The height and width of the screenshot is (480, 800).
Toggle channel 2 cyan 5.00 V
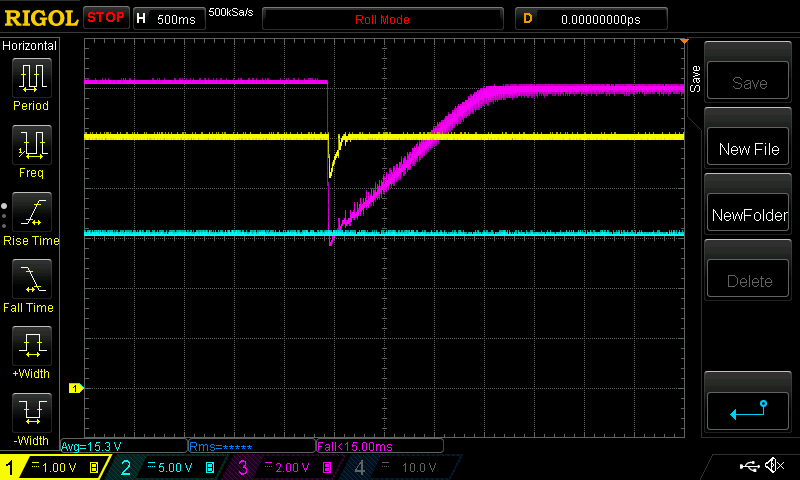[166, 467]
